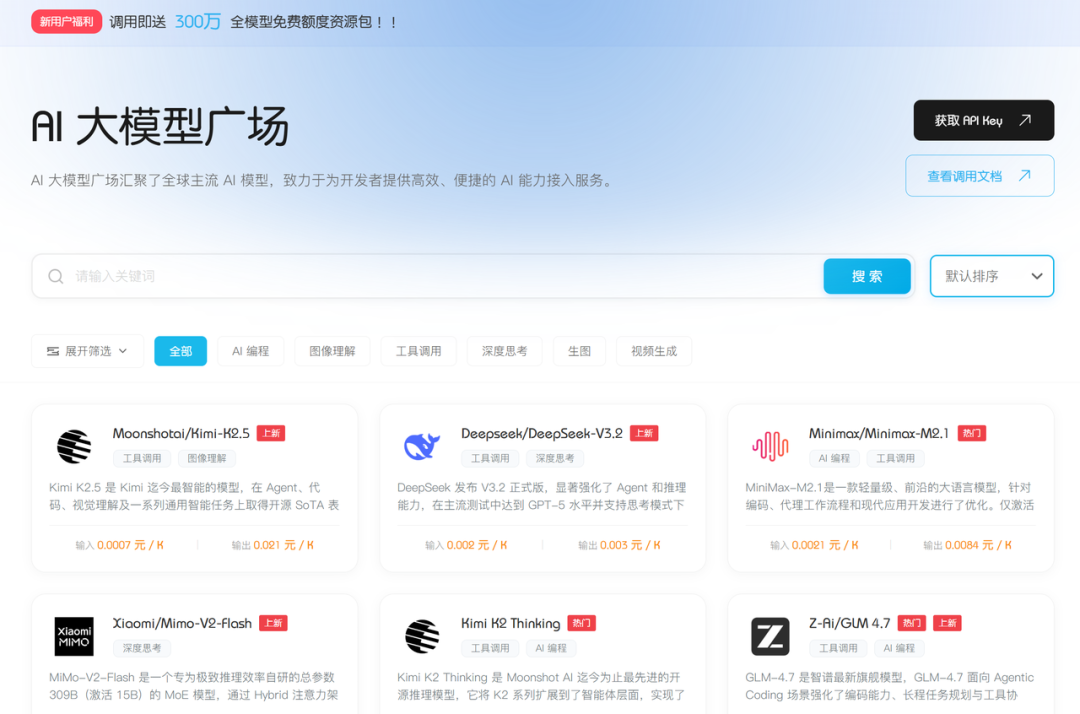Select the 生图 category tab
The width and height of the screenshot is (1080, 714).
(x=579, y=351)
